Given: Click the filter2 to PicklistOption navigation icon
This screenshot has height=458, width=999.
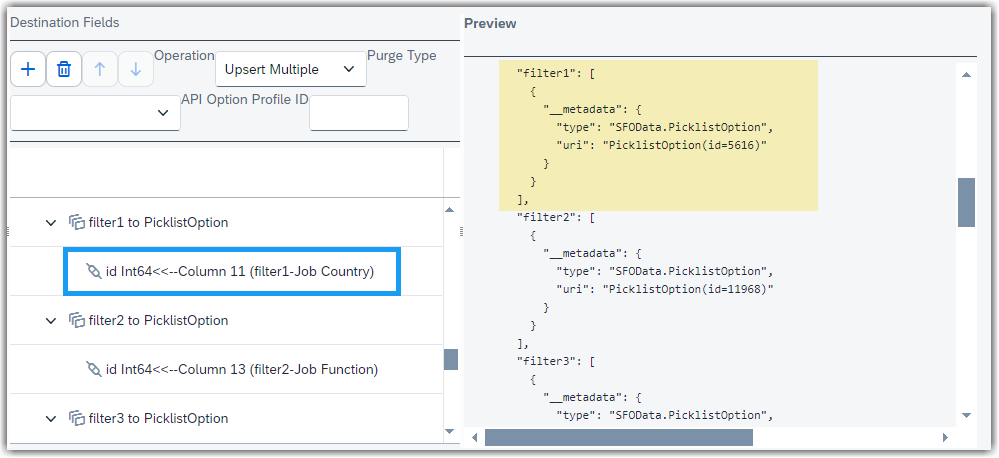Looking at the screenshot, I should point(77,320).
